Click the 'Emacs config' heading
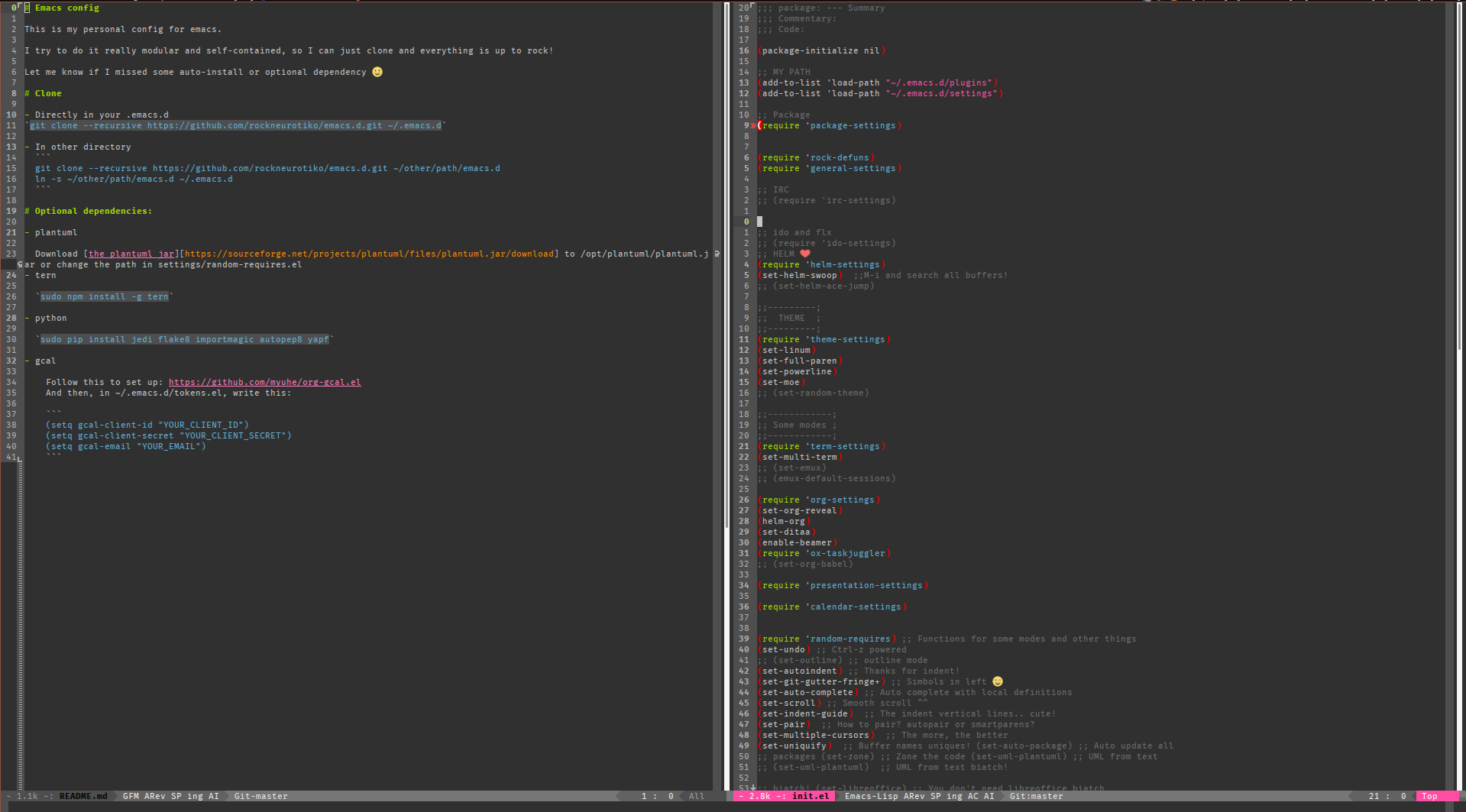The height and width of the screenshot is (812, 1466). (x=67, y=8)
